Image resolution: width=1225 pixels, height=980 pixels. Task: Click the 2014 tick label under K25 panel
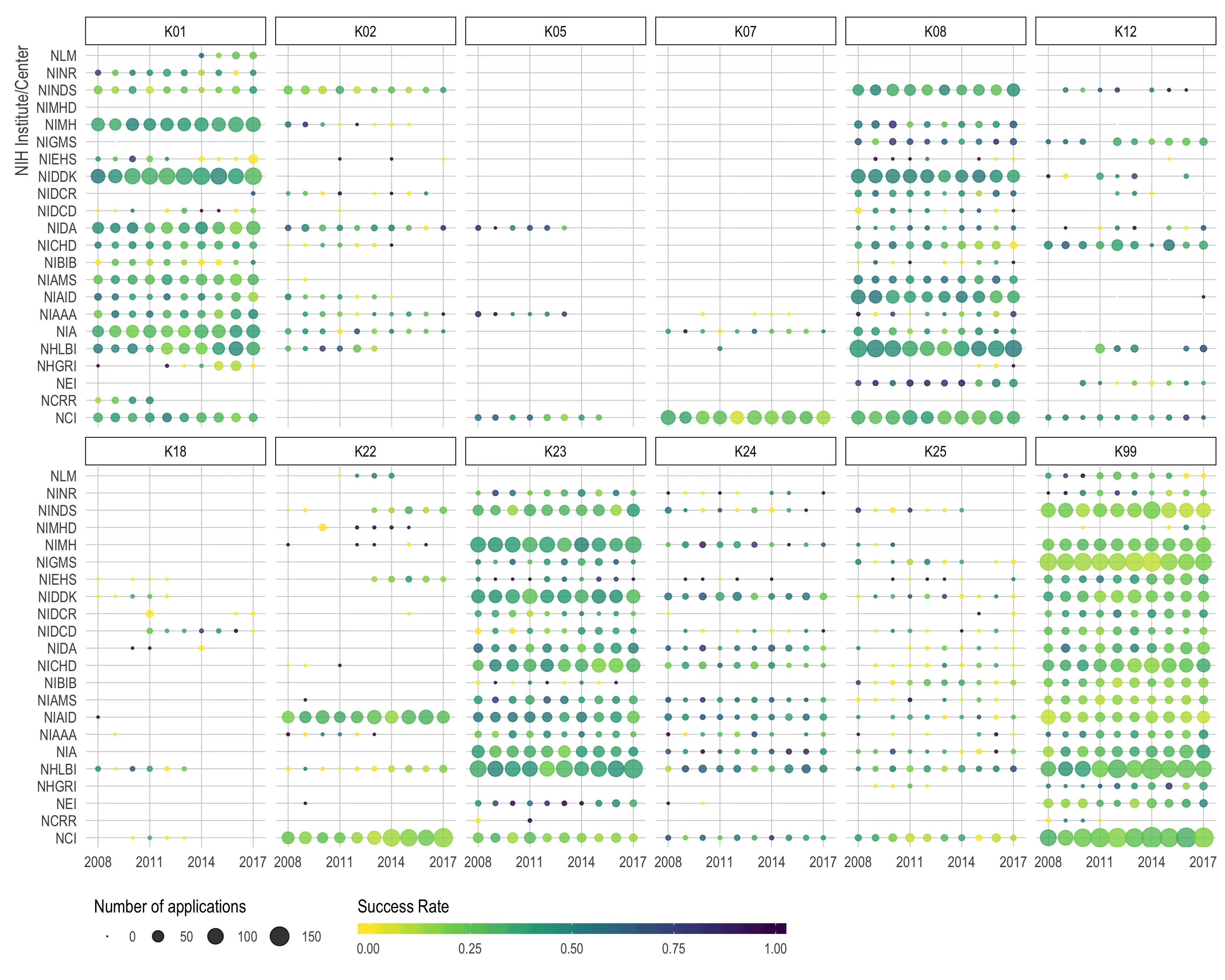tap(961, 862)
